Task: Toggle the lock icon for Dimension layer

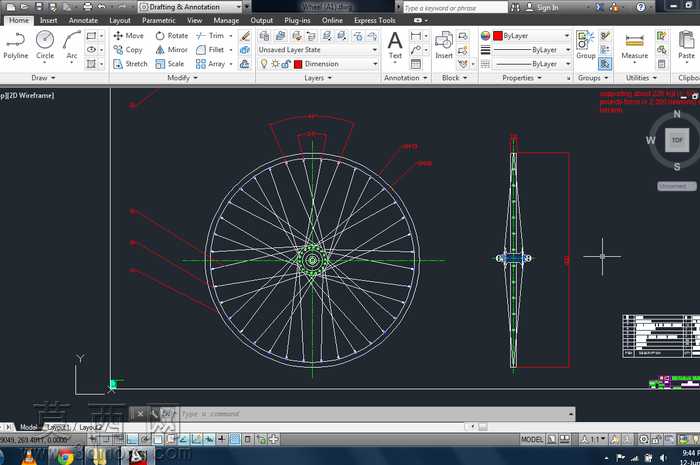Action: click(286, 64)
